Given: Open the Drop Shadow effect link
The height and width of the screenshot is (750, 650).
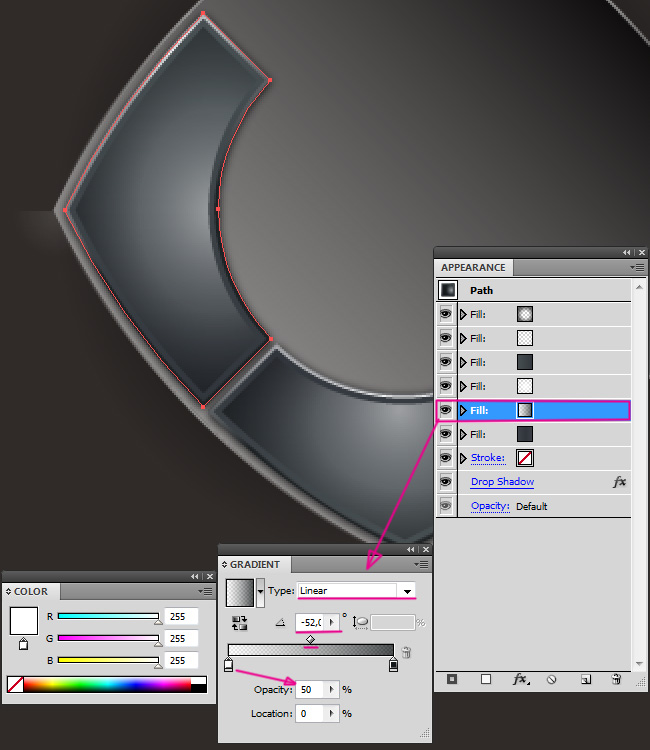Looking at the screenshot, I should point(502,482).
